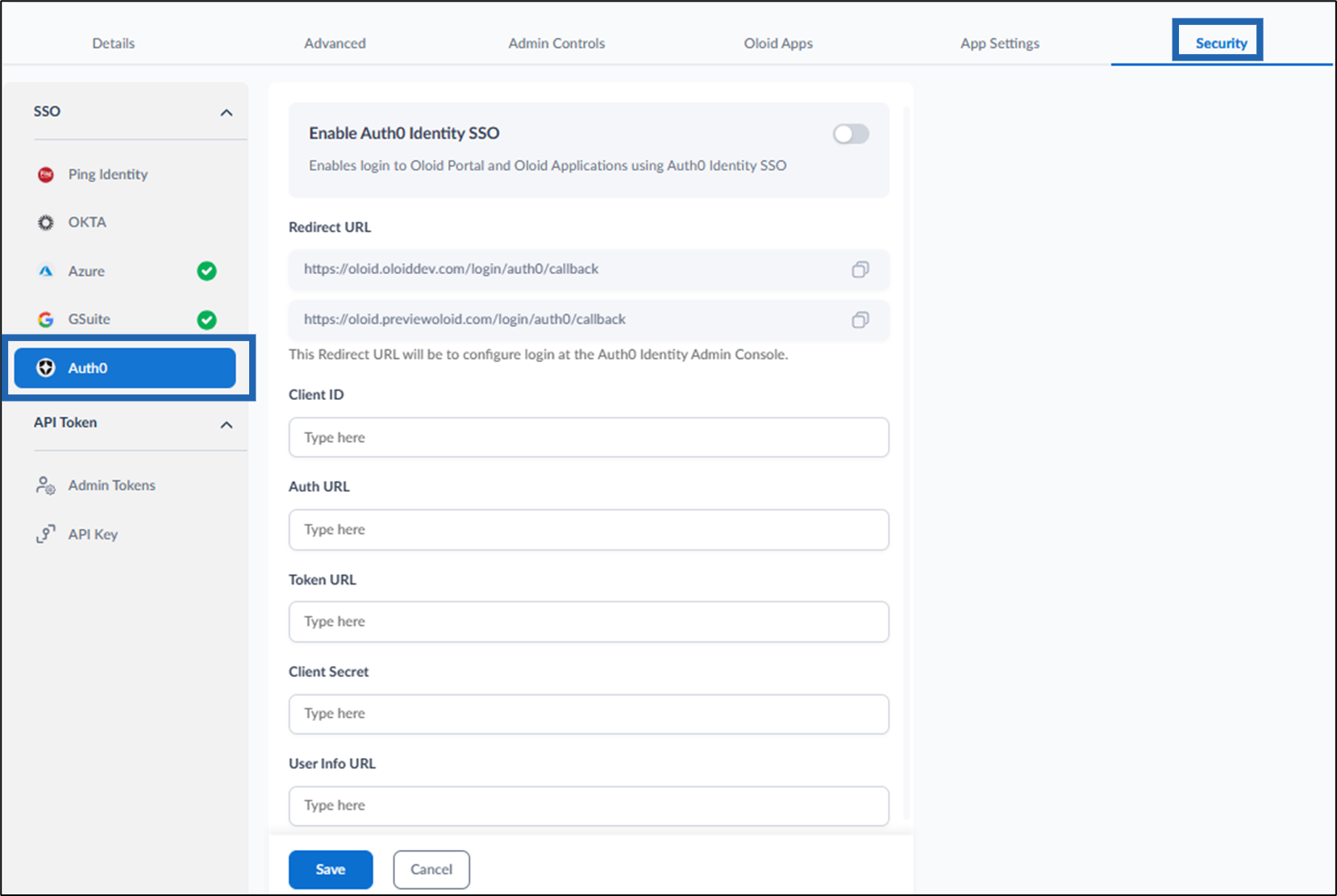Click the previewoloid.com callback URL text
1337x896 pixels.
pos(464,319)
